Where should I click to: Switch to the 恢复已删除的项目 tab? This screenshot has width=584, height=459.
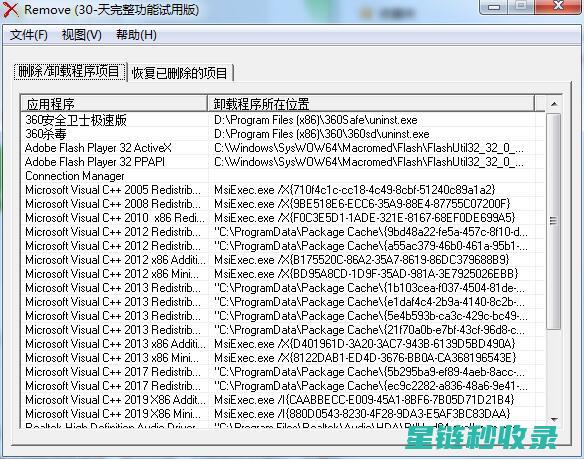180,72
